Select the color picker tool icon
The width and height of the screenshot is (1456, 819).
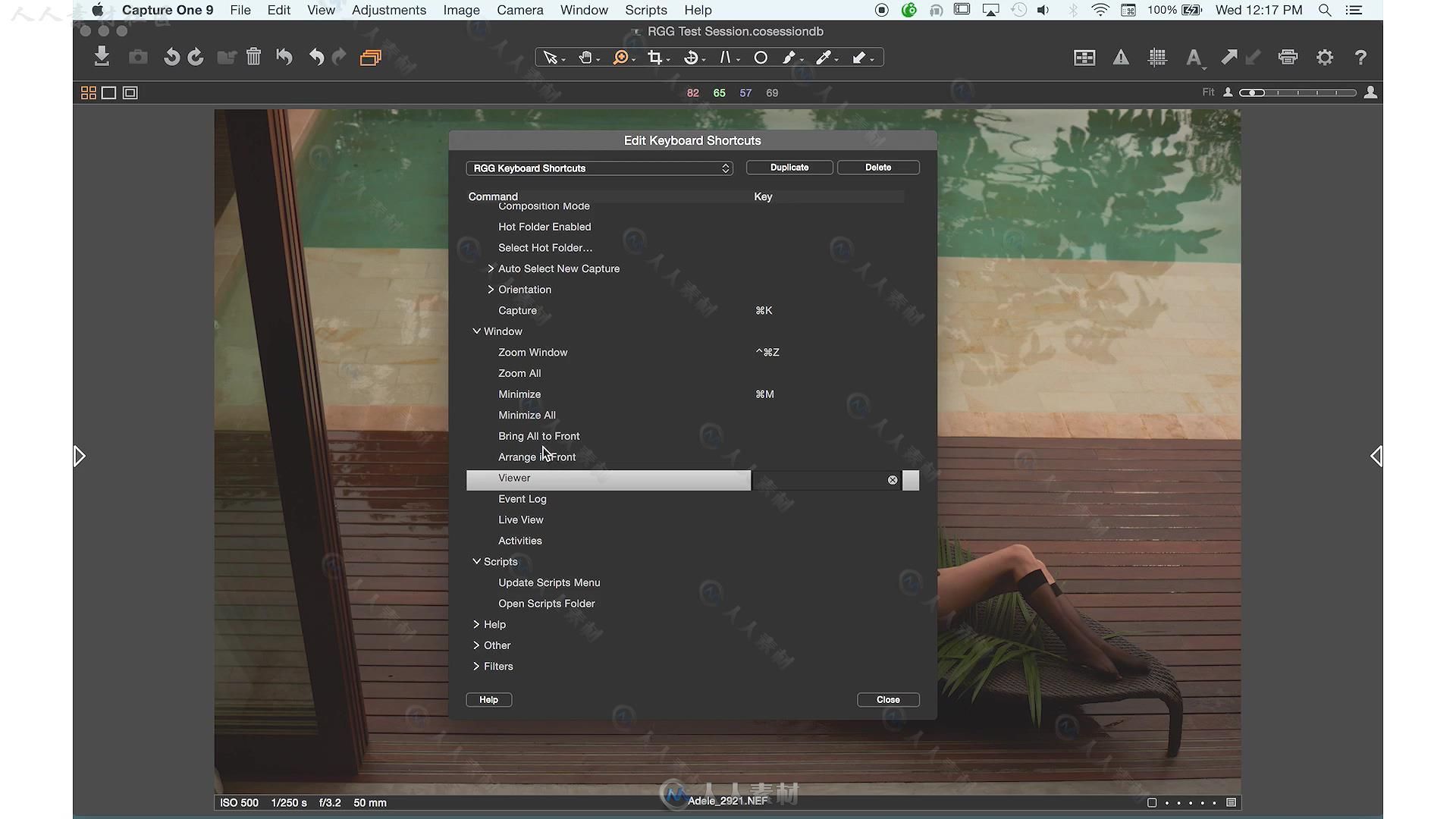[x=823, y=57]
